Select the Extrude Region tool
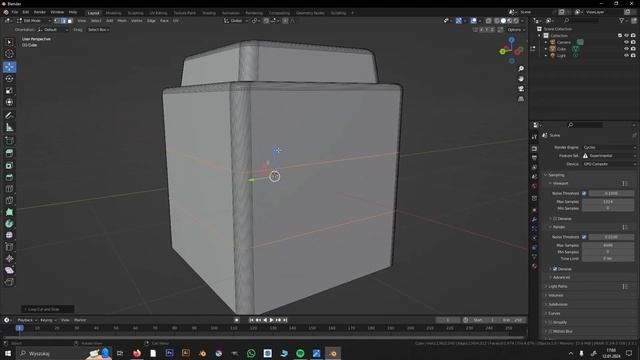 [9, 153]
